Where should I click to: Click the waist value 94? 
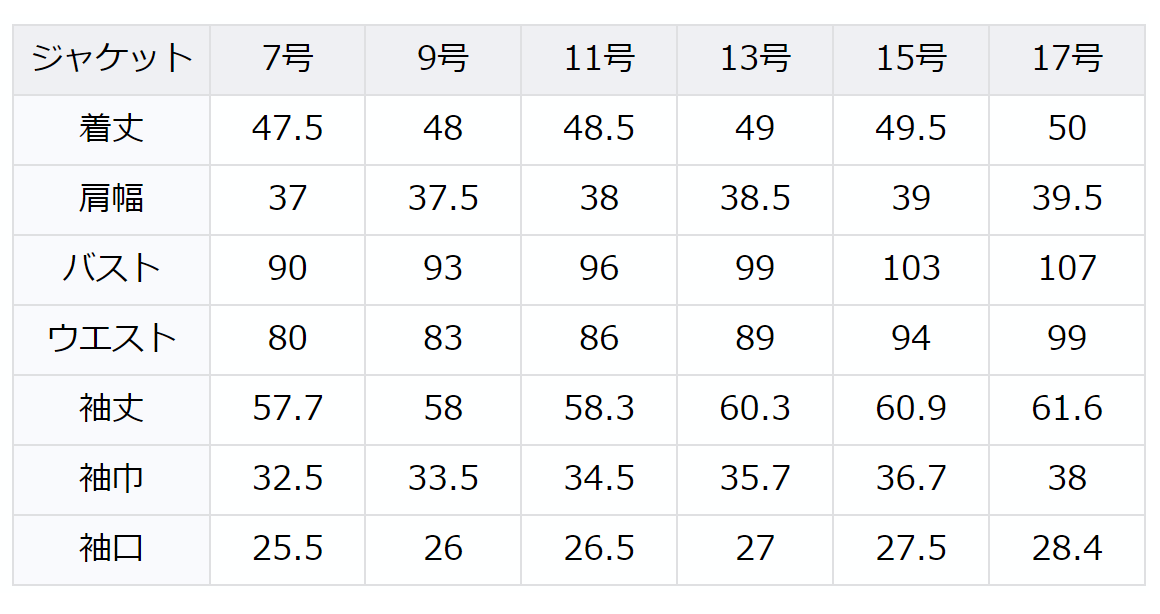pyautogui.click(x=911, y=339)
